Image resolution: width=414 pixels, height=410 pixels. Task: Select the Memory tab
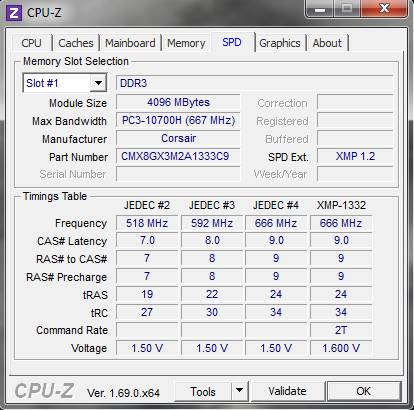[186, 43]
